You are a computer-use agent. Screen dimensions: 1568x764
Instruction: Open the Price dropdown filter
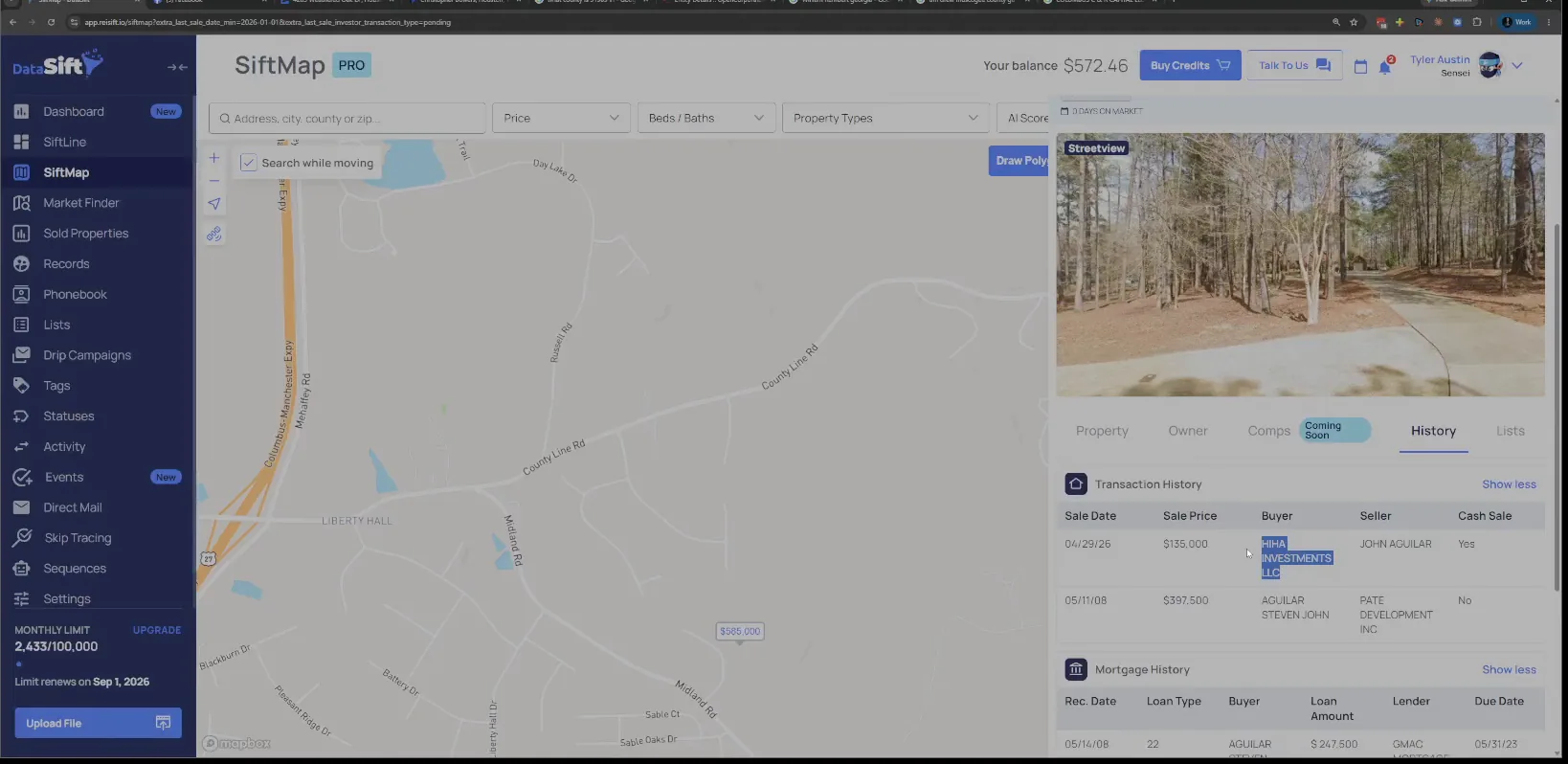point(561,118)
